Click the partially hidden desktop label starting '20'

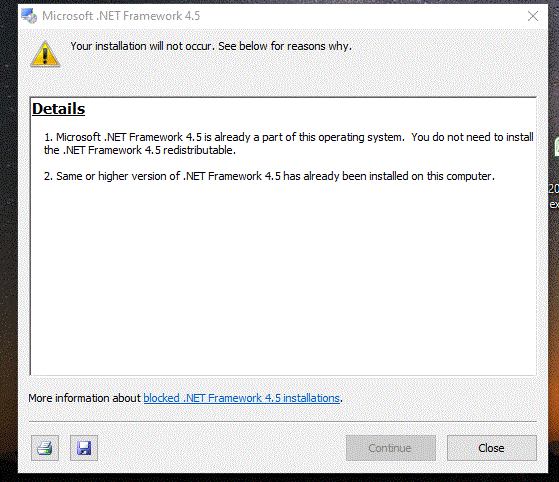point(554,189)
